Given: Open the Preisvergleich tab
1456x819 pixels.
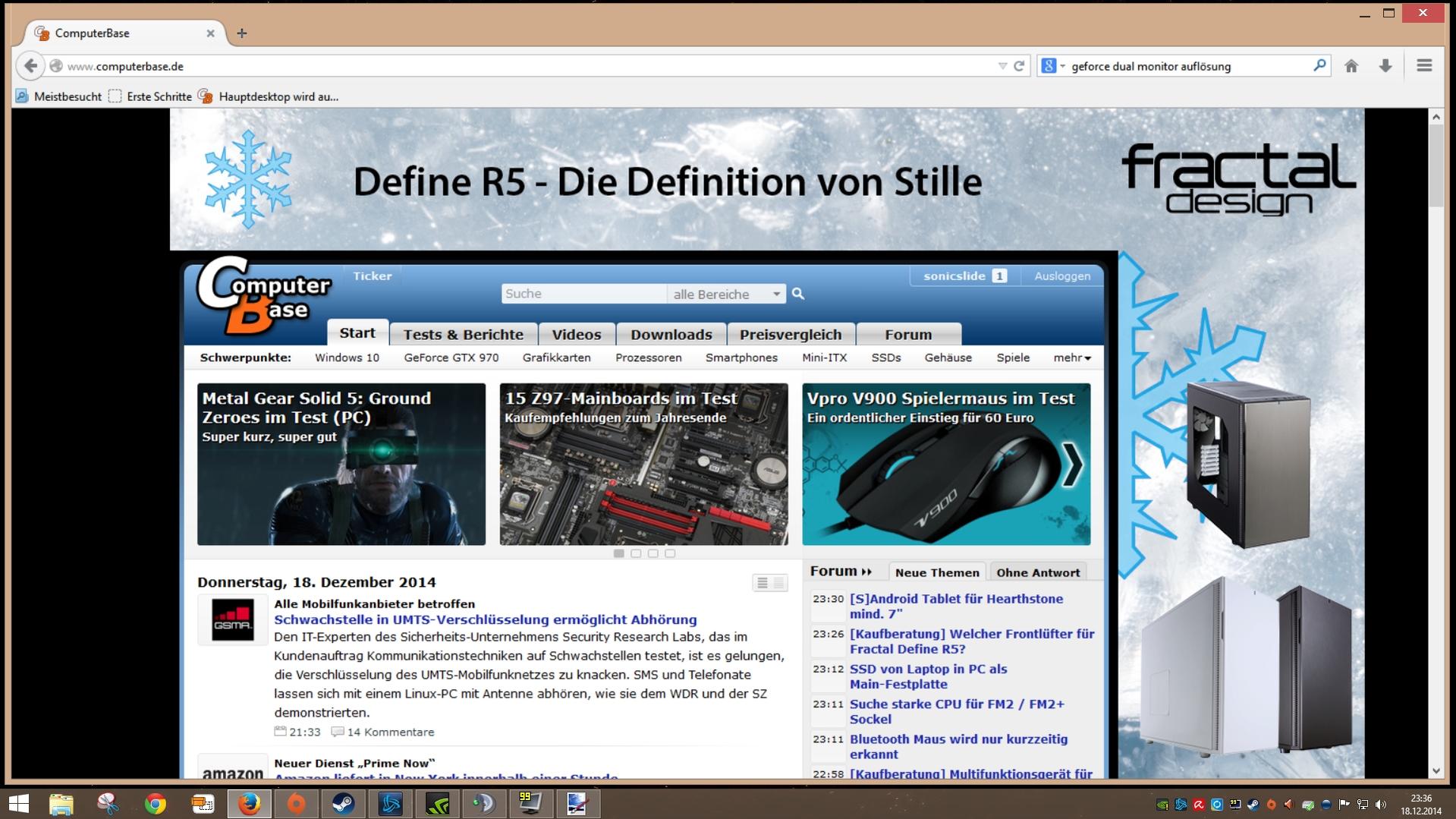Looking at the screenshot, I should click(x=791, y=335).
